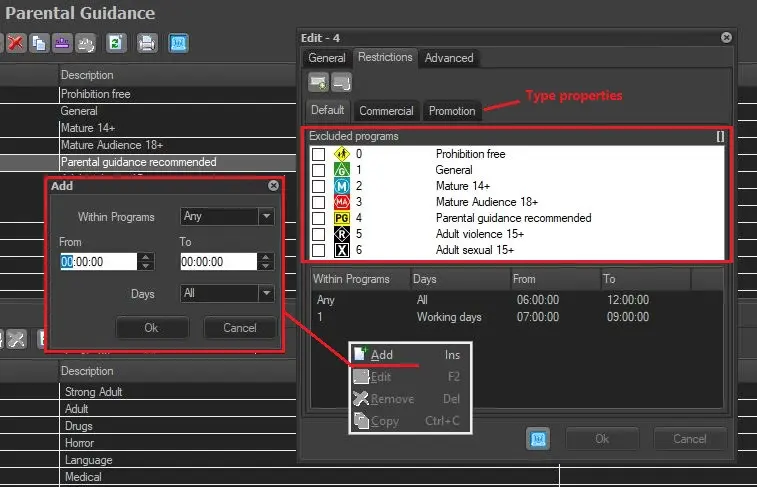This screenshot has height=487, width=757.
Task: Tick the Adult sexual 15+ checkbox
Action: (x=318, y=250)
